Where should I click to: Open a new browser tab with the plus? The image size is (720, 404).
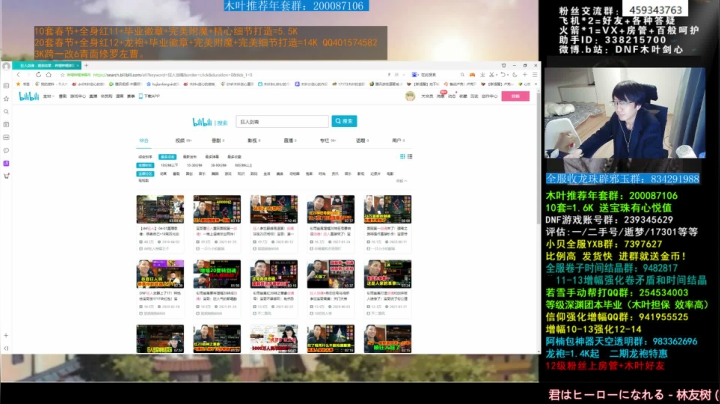tap(86, 66)
